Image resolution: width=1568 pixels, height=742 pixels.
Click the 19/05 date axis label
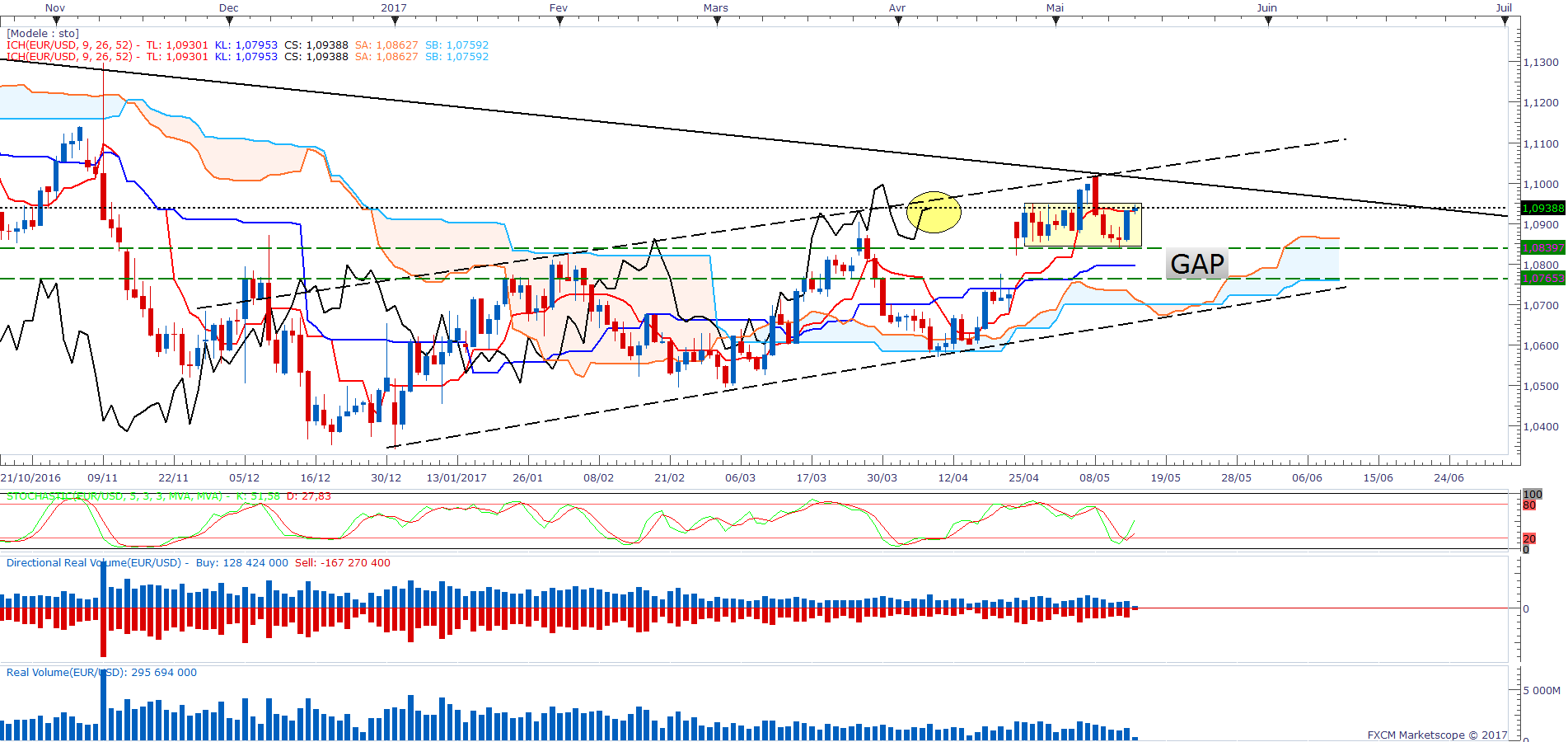[x=1166, y=478]
